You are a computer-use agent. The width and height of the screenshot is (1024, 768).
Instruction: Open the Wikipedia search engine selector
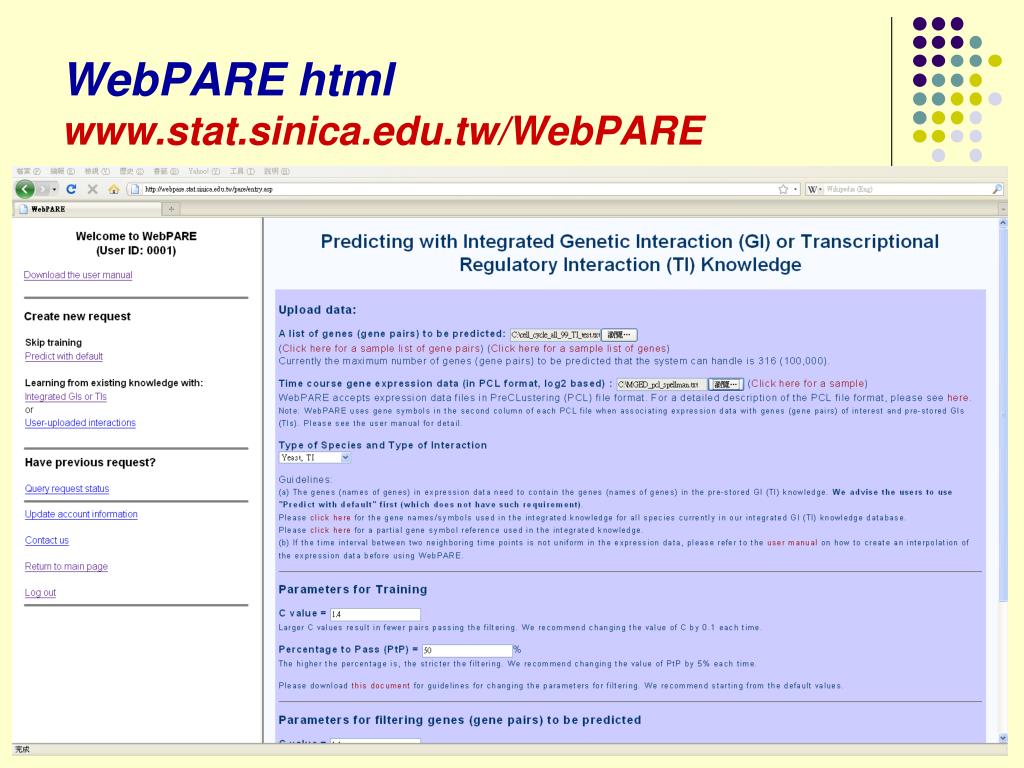pos(814,189)
